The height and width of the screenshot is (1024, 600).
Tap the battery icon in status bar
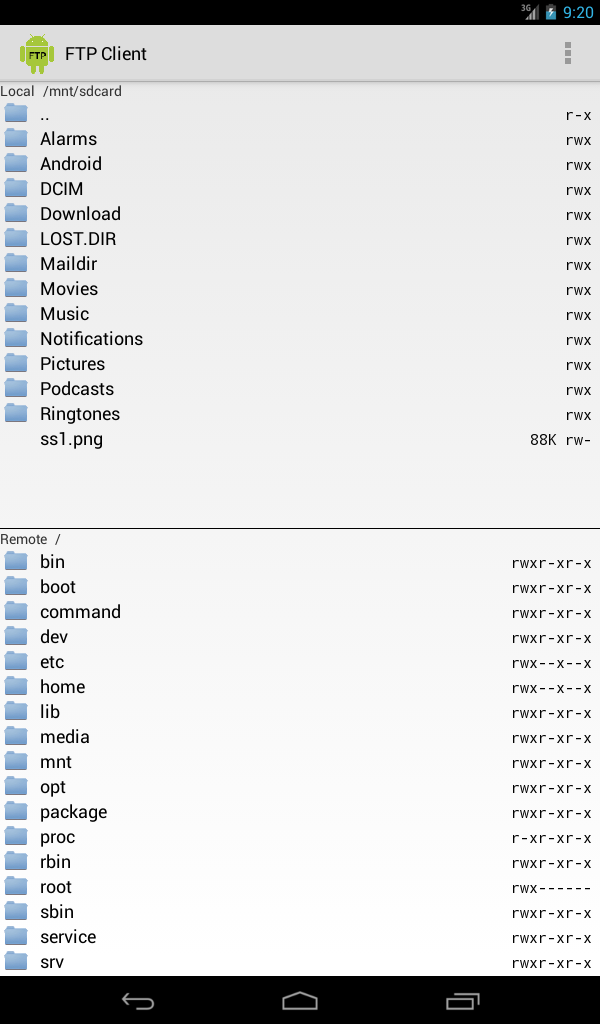551,12
